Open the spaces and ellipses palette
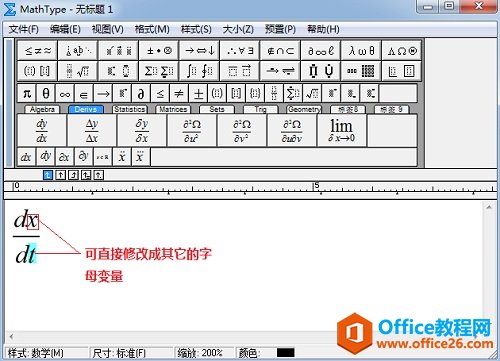The width and height of the screenshot is (500, 361). (78, 51)
